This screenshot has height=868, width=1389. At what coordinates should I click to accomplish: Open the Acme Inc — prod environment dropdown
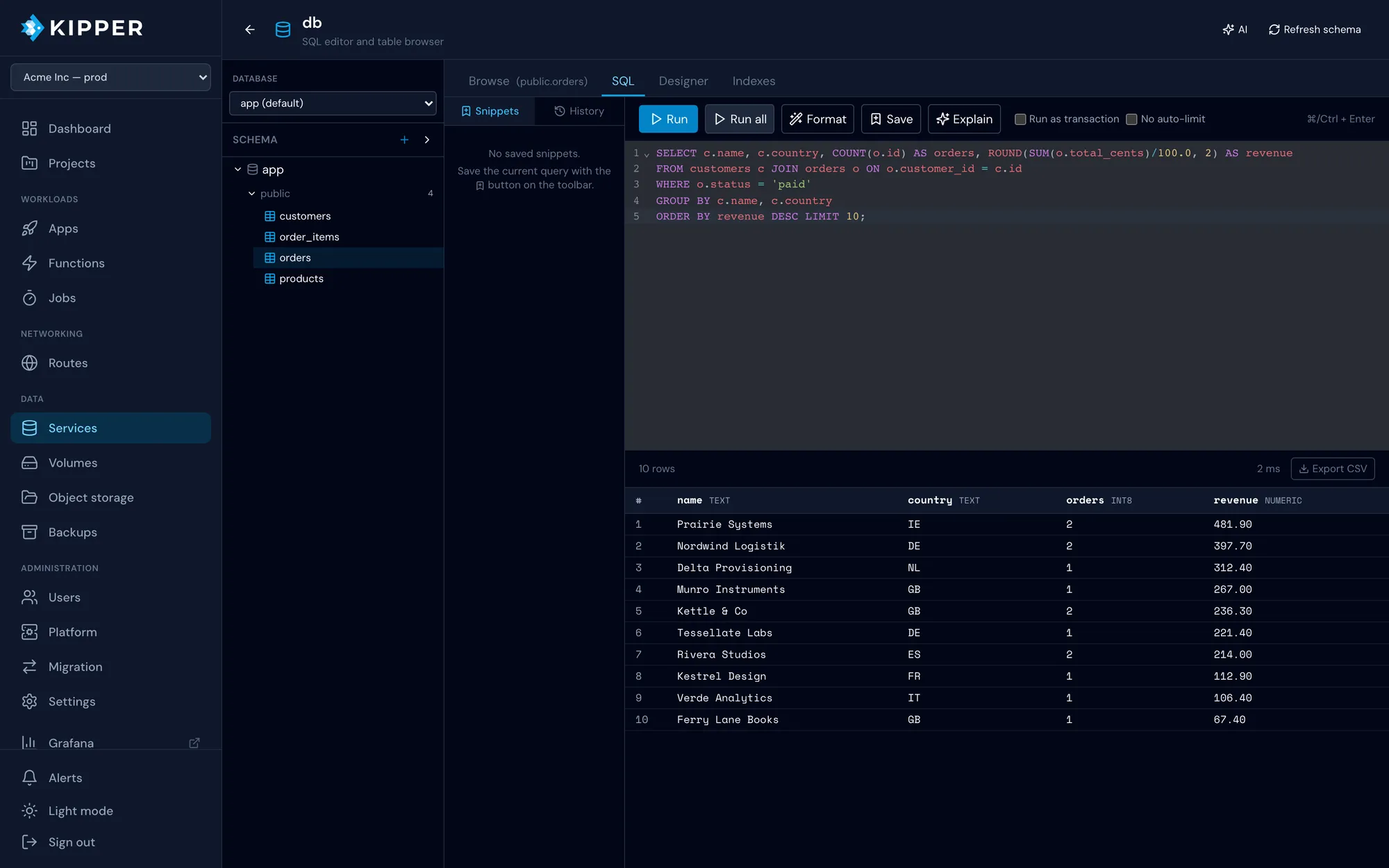110,77
